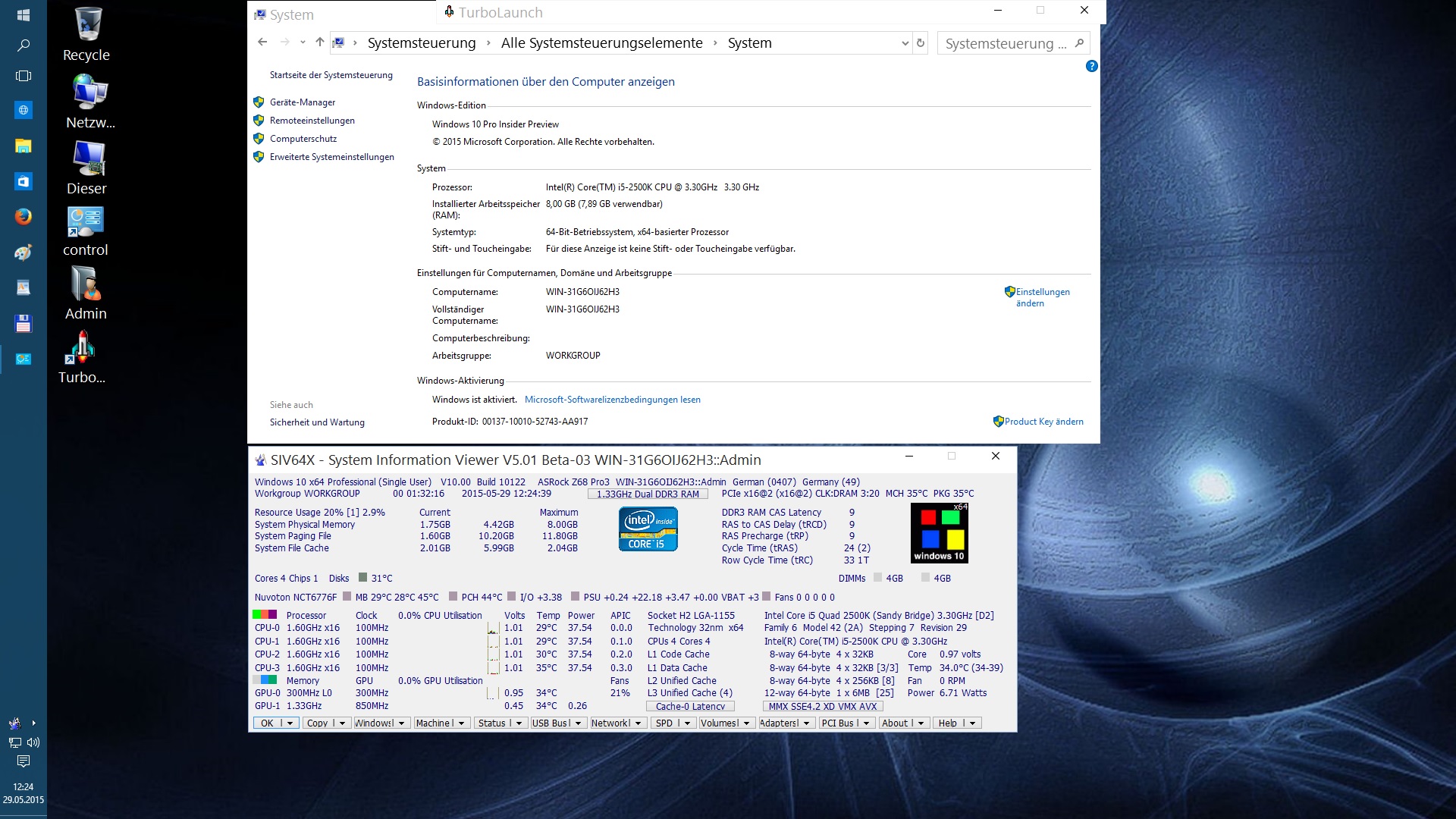The image size is (1456, 819).
Task: Expand the Copy button dropdown arrow
Action: coord(342,723)
